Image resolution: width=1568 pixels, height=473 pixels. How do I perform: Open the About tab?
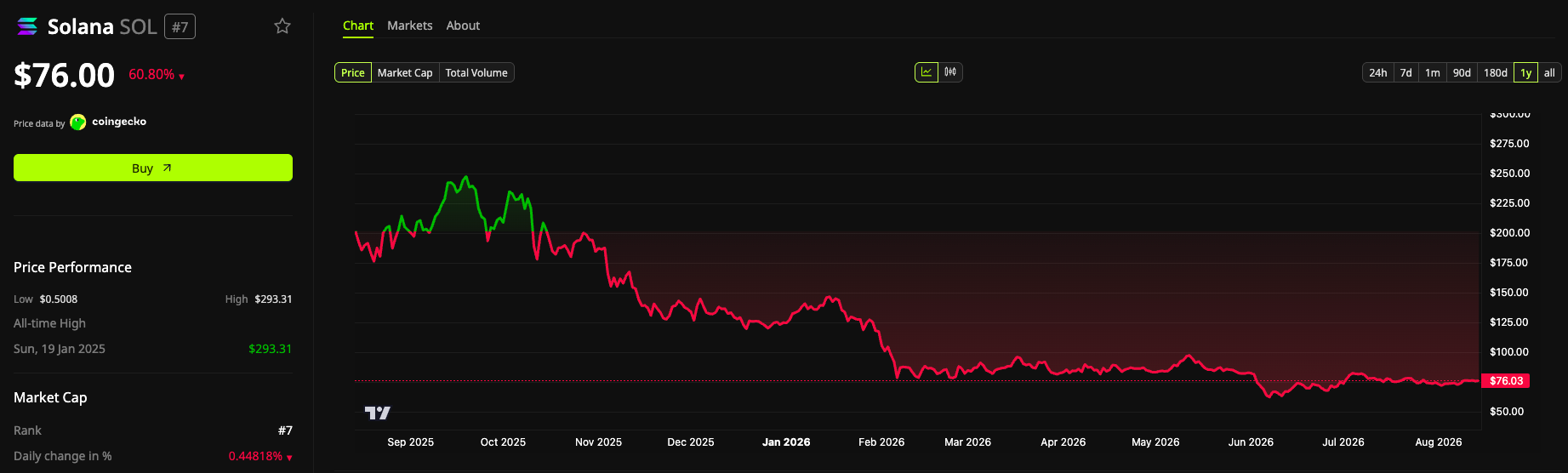tap(463, 26)
